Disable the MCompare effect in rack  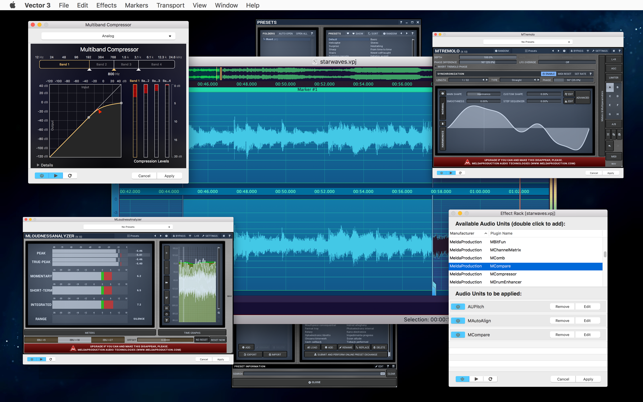tap(459, 335)
